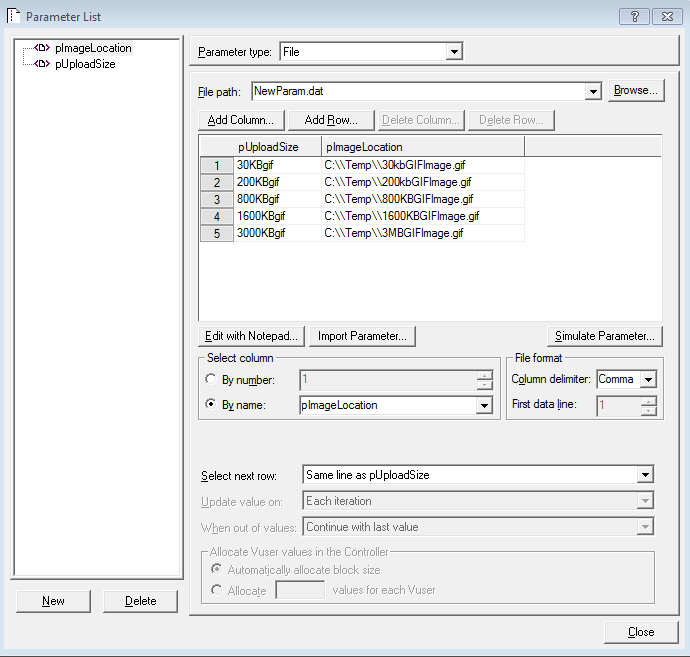
Task: Click Import Parameter button
Action: click(362, 336)
